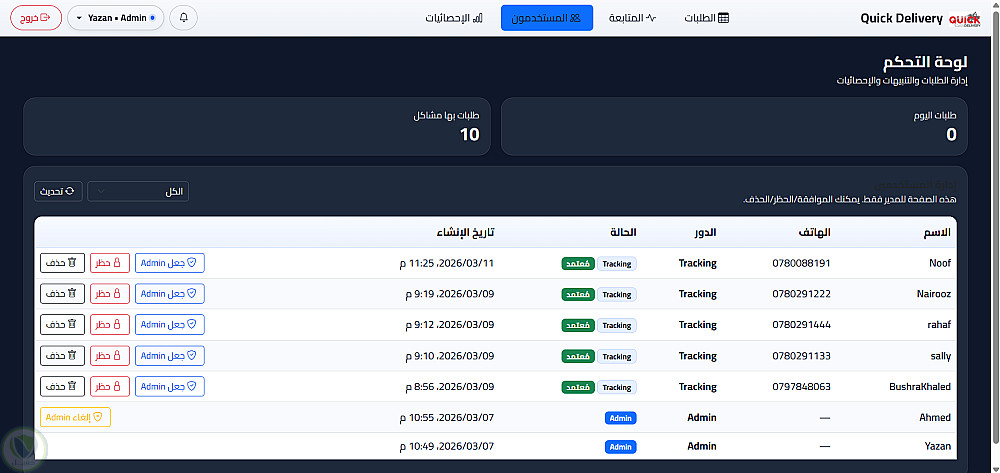Click the name BushraKhaled
The image size is (1000, 473).
pos(920,386)
